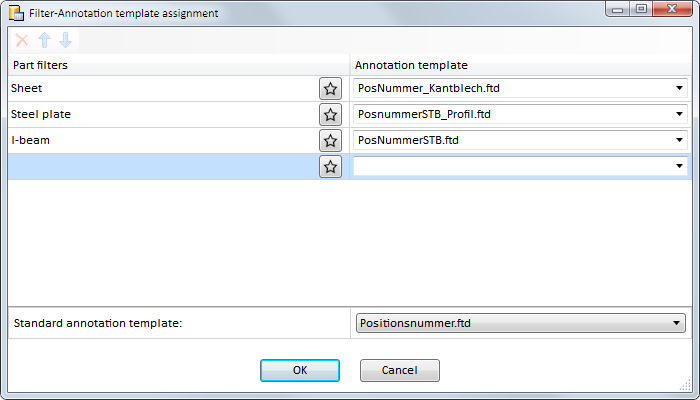This screenshot has width=700, height=400.
Task: Click the star button on the empty row
Action: (x=330, y=167)
